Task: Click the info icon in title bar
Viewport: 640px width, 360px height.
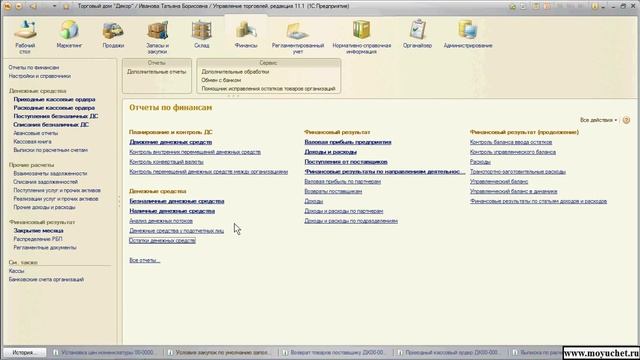Action: tap(595, 6)
